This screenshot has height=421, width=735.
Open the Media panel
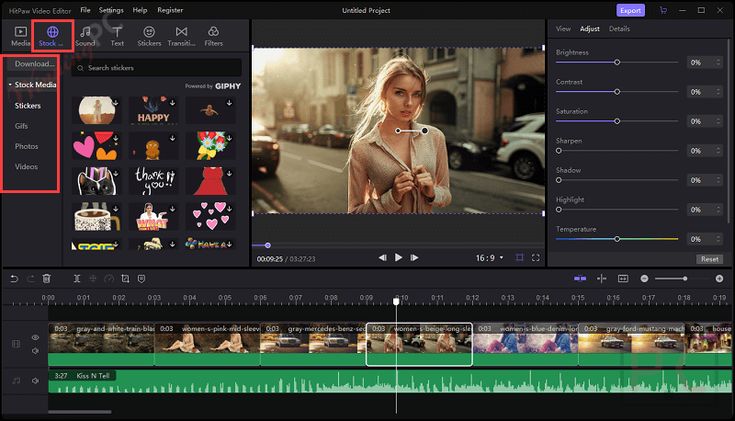pos(20,36)
